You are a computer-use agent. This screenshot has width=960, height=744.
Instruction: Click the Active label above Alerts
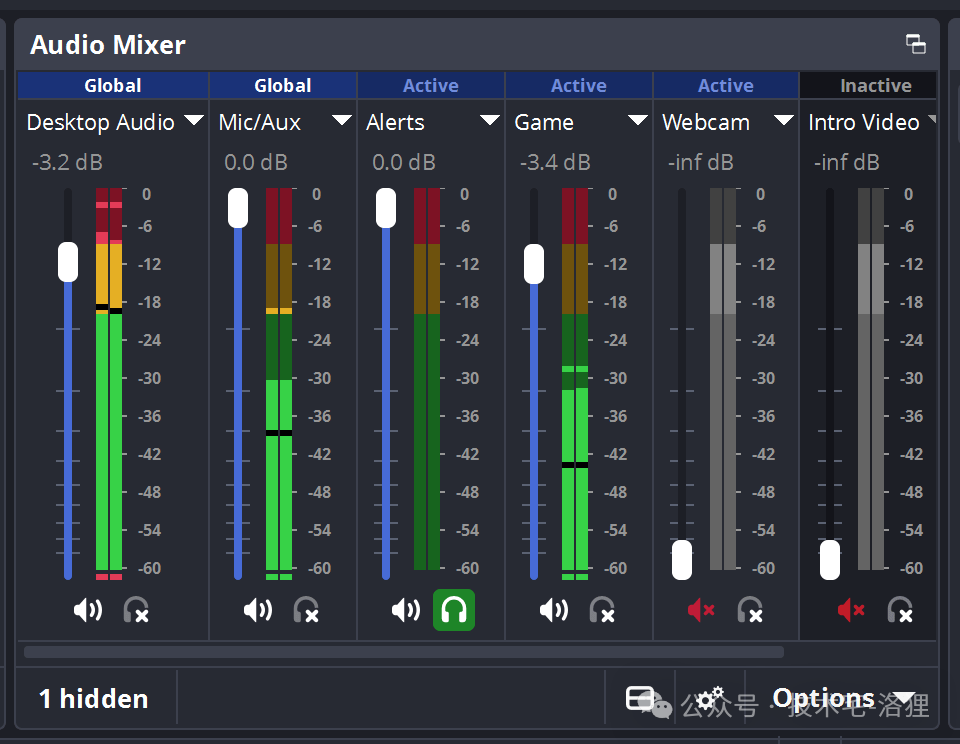click(x=430, y=85)
